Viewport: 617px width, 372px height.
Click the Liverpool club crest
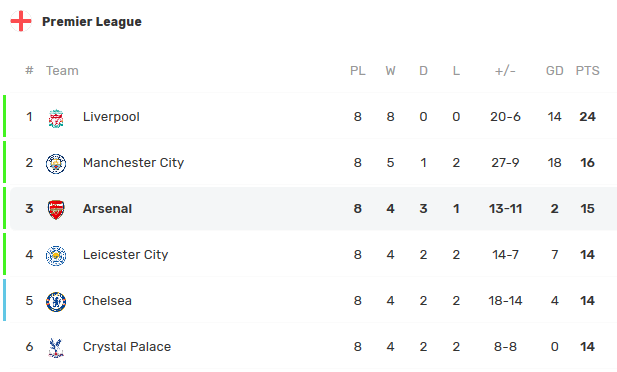pyautogui.click(x=56, y=118)
